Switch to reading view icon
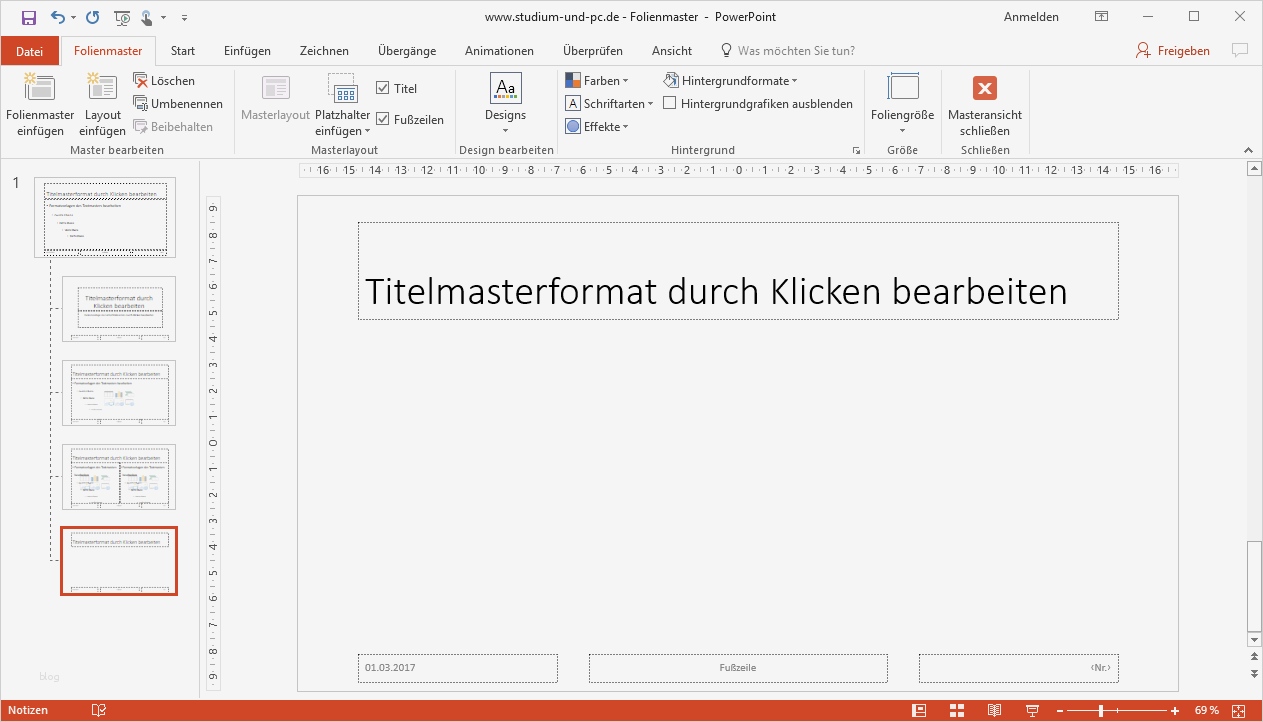The width and height of the screenshot is (1263, 722). point(994,710)
